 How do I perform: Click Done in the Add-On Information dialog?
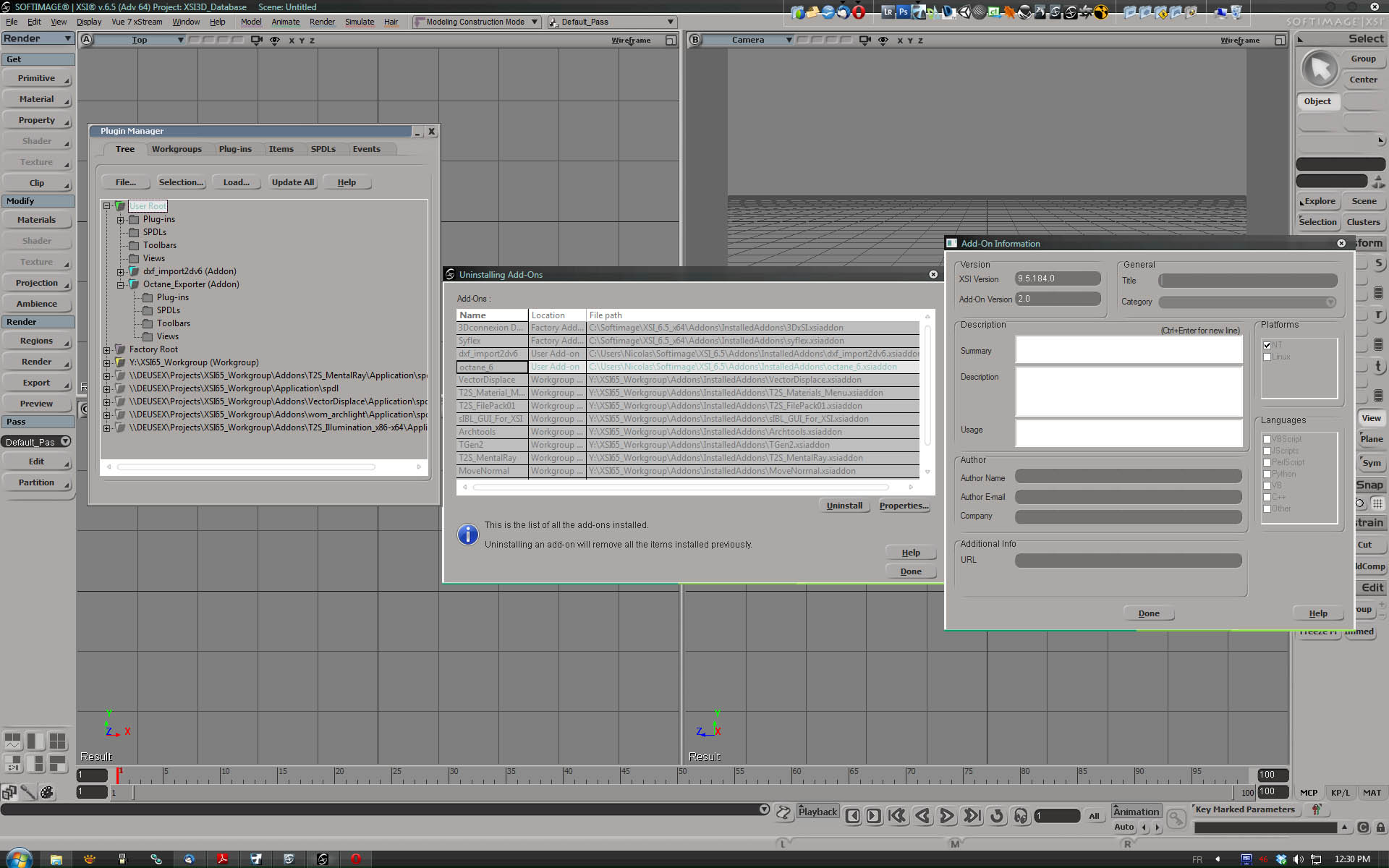[1149, 613]
